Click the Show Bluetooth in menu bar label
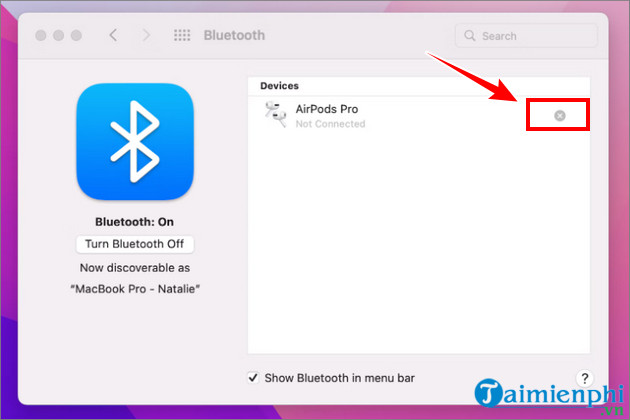 pos(340,378)
